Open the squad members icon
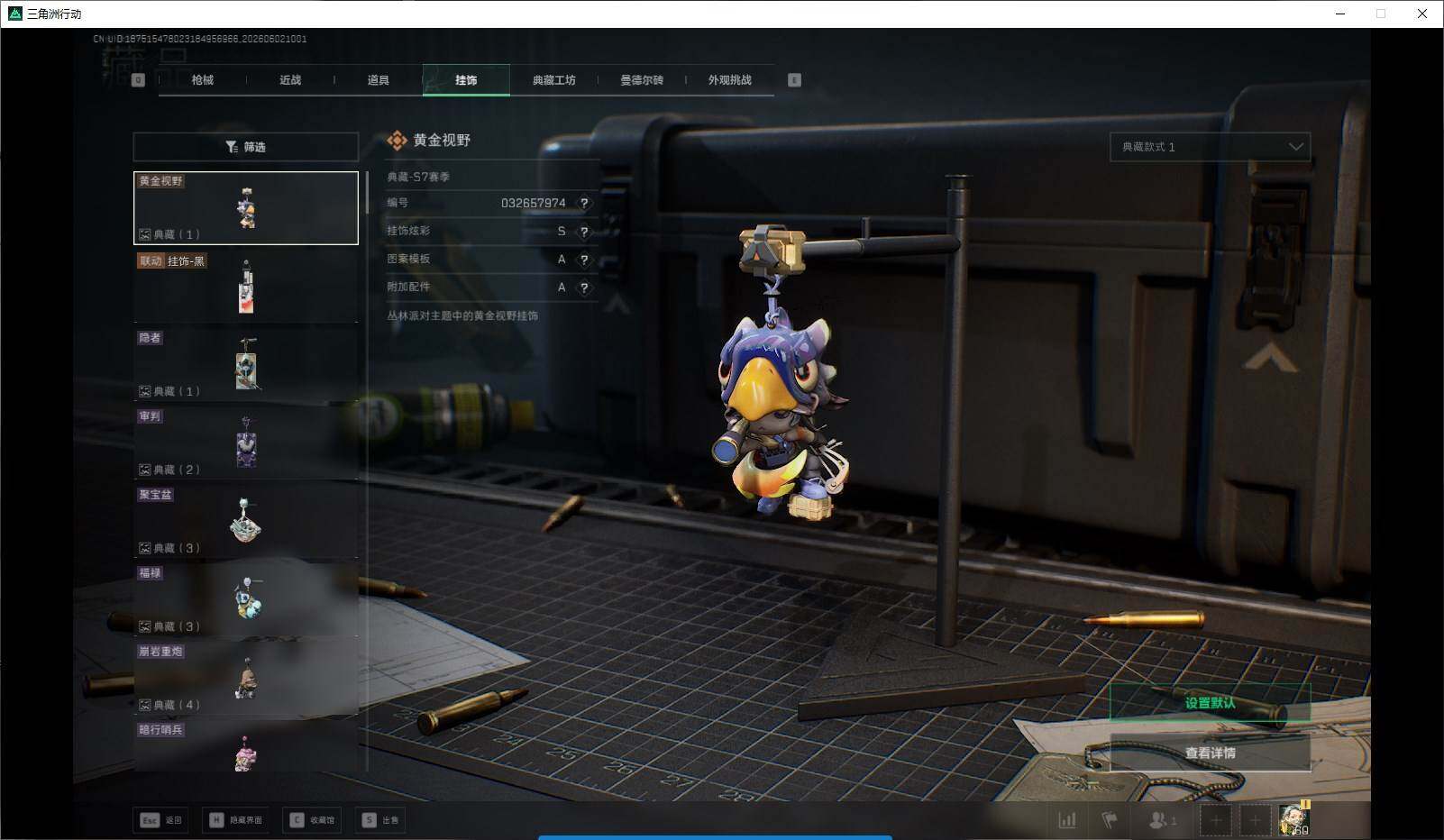The image size is (1444, 840). click(x=1163, y=820)
